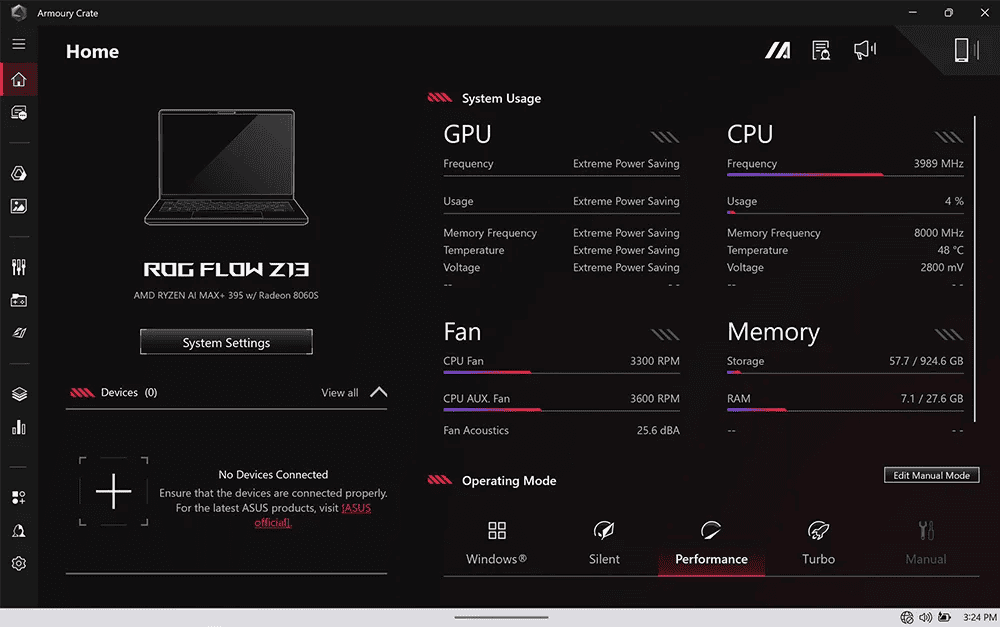Click the 57.7 / 924.6 GB storage value
The height and width of the screenshot is (627, 1000).
click(926, 360)
